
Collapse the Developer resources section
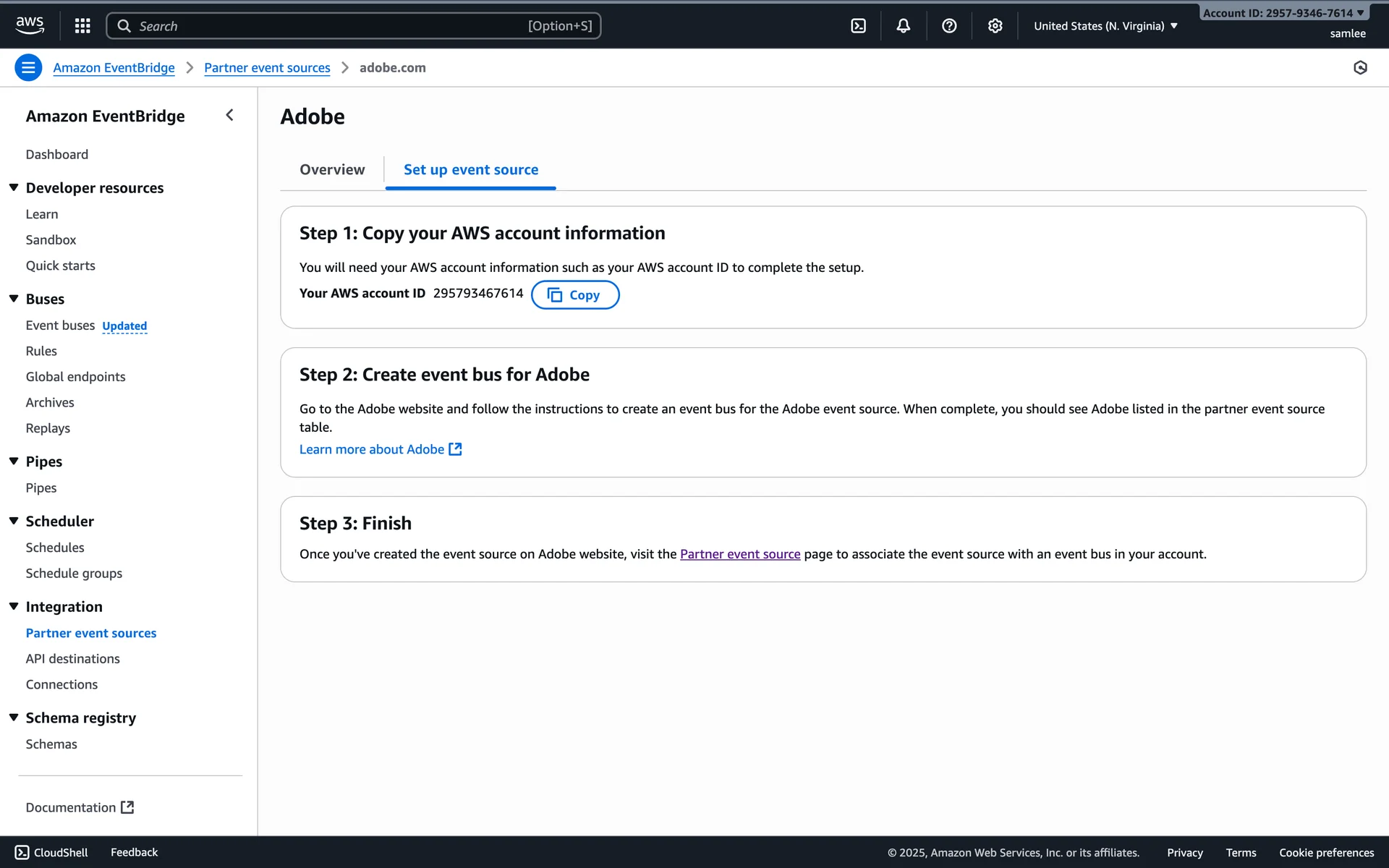tap(14, 187)
